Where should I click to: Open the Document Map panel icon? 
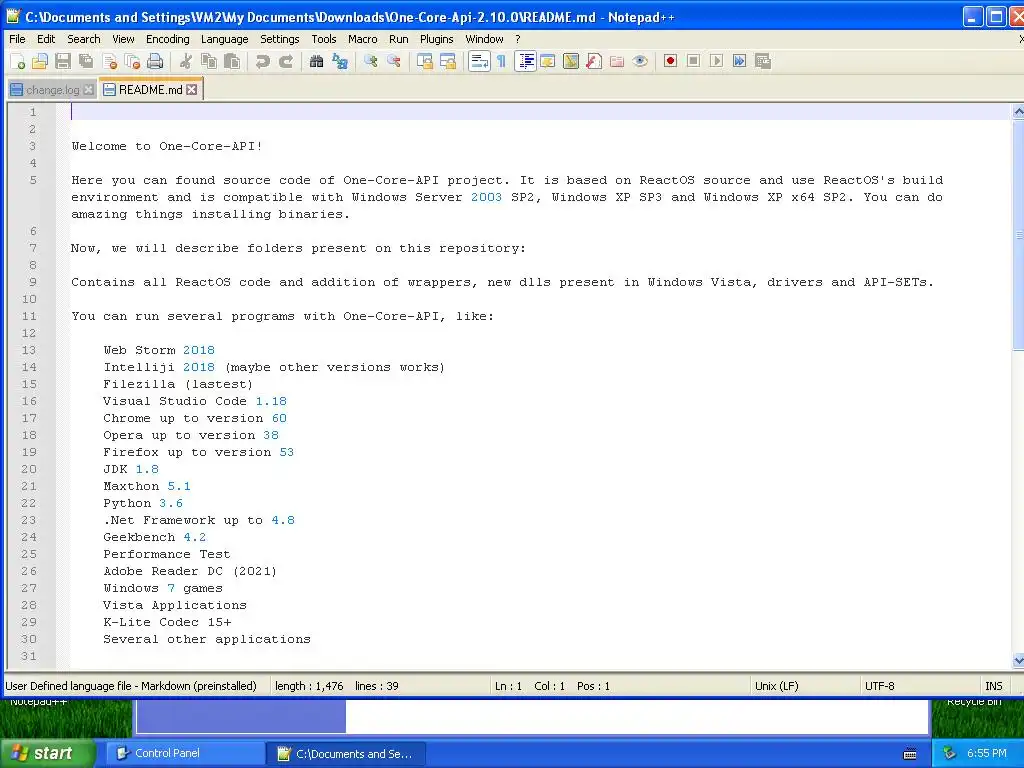pyautogui.click(x=571, y=61)
